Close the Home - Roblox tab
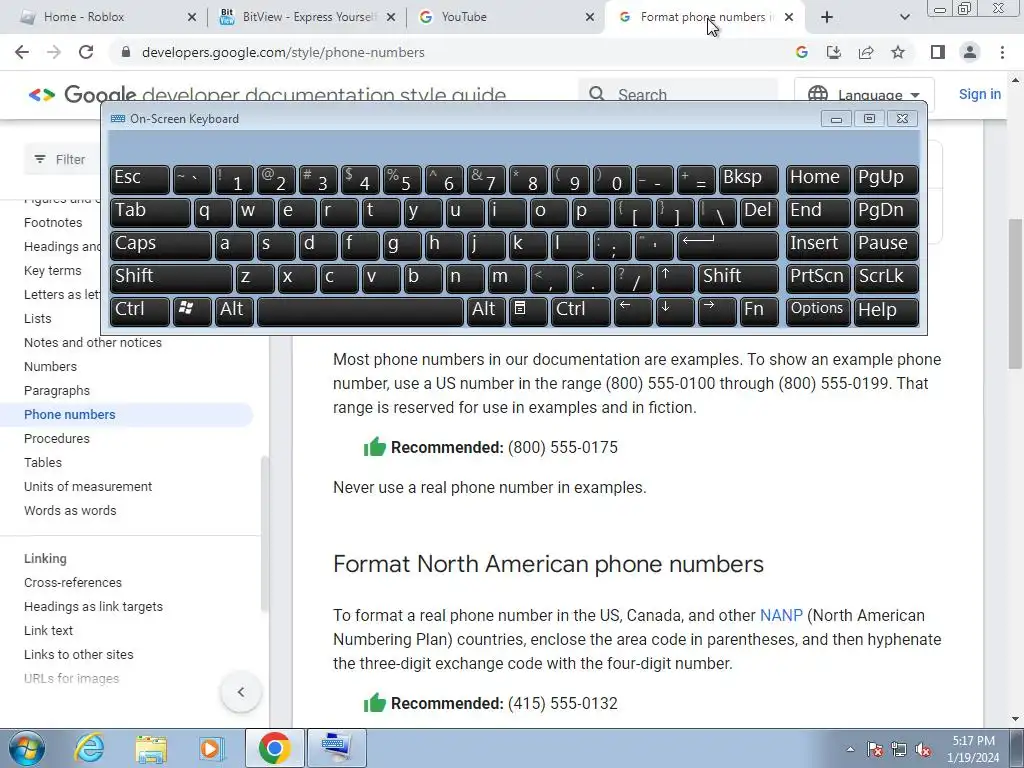Viewport: 1024px width, 768px height. click(191, 17)
